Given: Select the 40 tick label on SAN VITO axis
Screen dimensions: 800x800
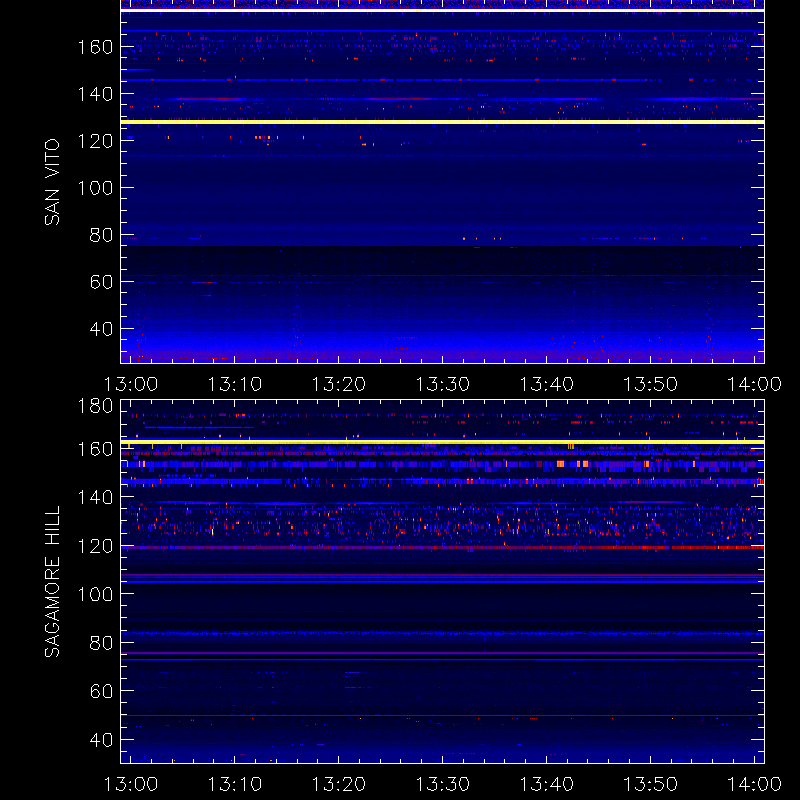Looking at the screenshot, I should [x=101, y=329].
